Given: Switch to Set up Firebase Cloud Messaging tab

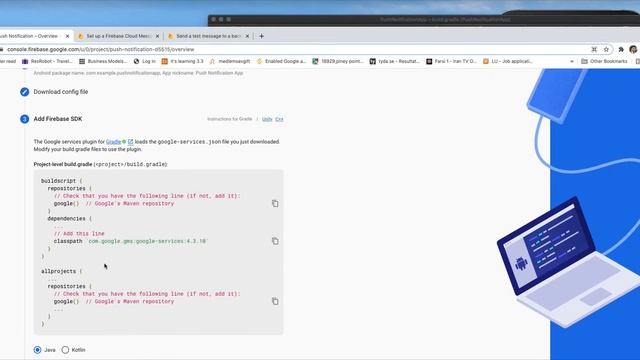Looking at the screenshot, I should click(118, 36).
